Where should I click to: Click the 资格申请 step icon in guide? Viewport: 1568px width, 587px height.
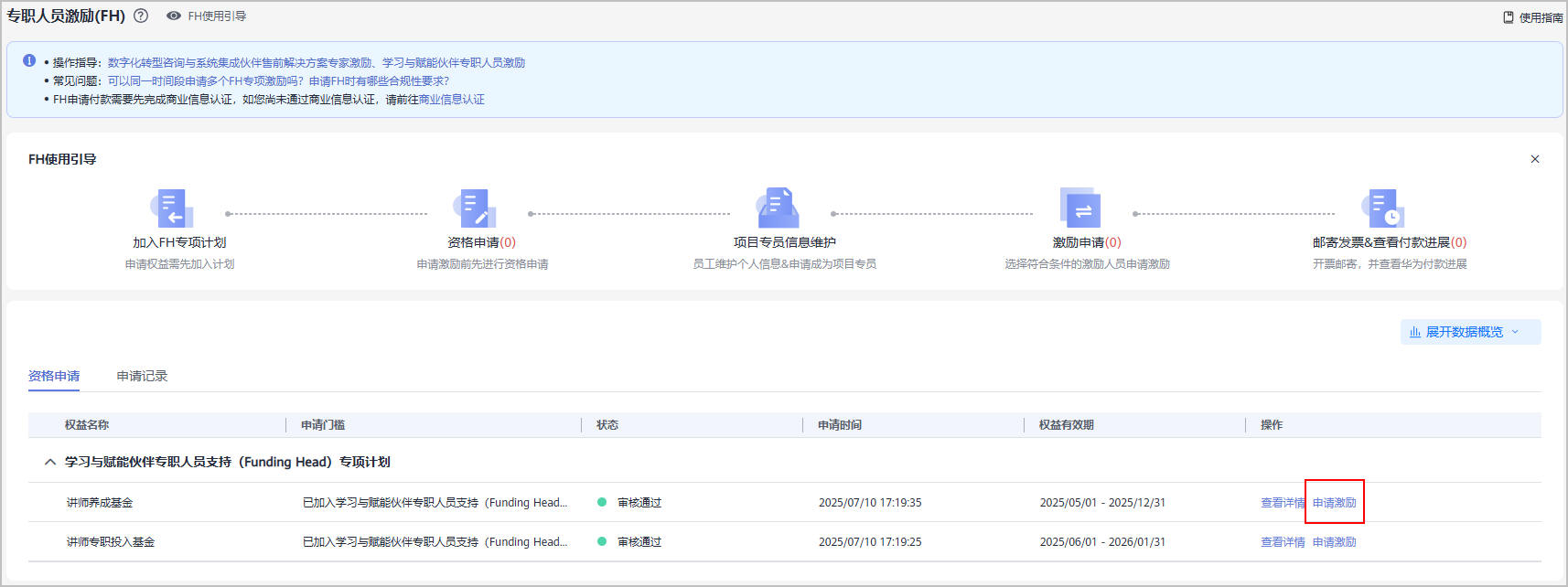pyautogui.click(x=475, y=208)
